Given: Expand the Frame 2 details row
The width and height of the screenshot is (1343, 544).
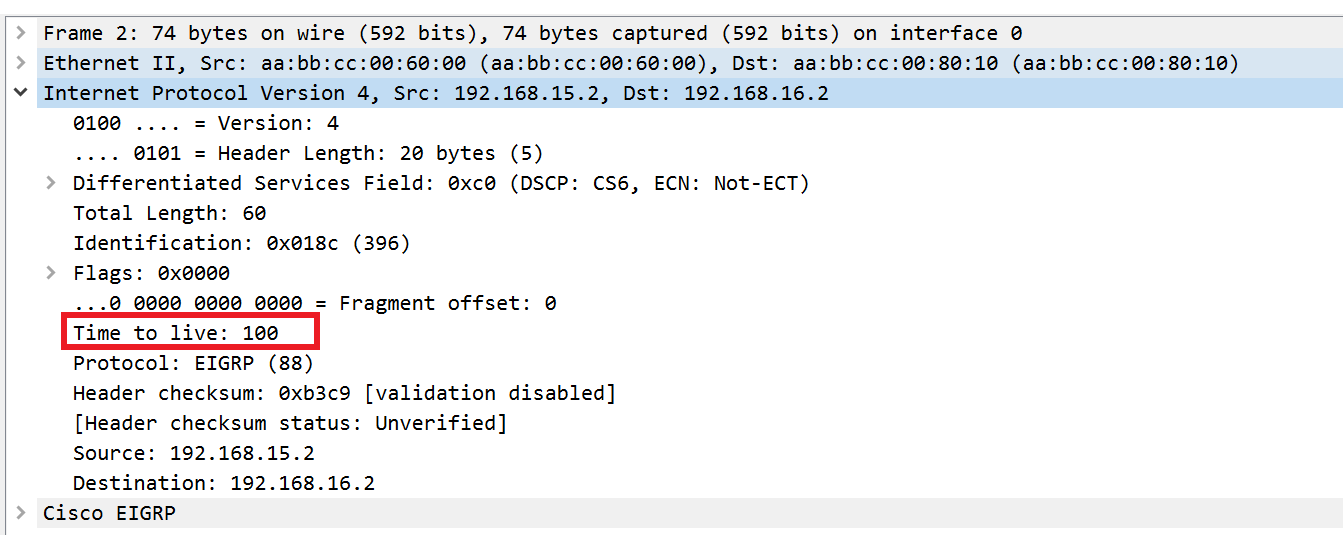Looking at the screenshot, I should pyautogui.click(x=20, y=34).
